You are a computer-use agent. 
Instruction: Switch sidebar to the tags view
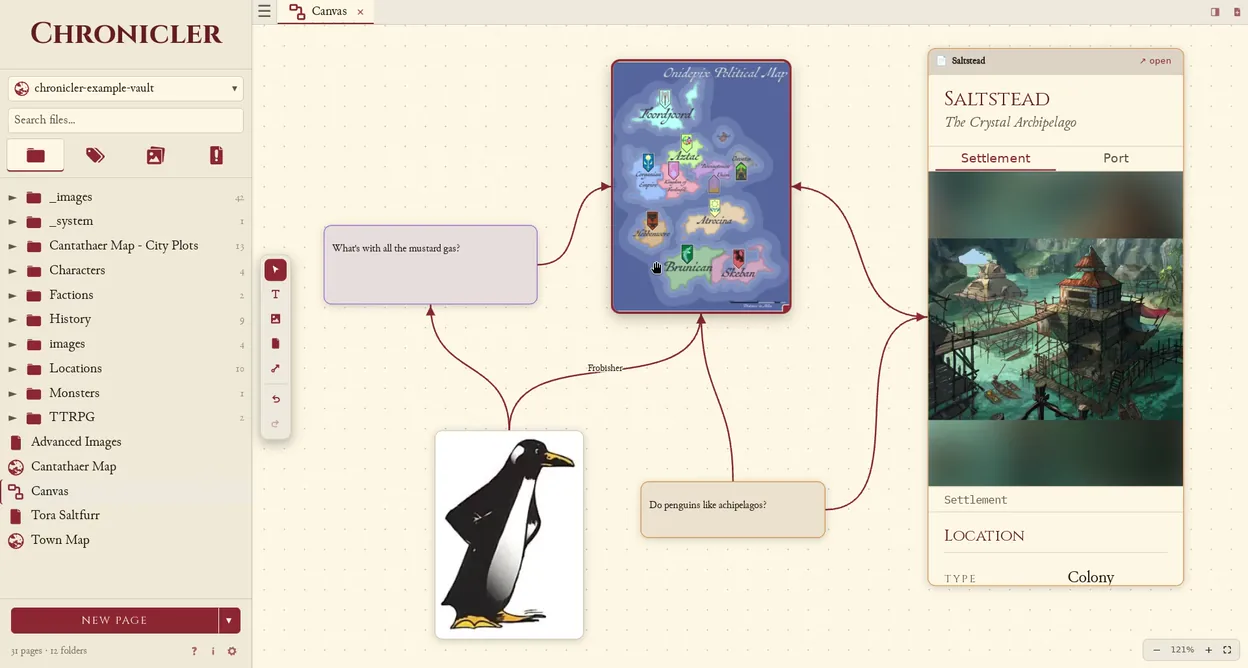tap(95, 155)
